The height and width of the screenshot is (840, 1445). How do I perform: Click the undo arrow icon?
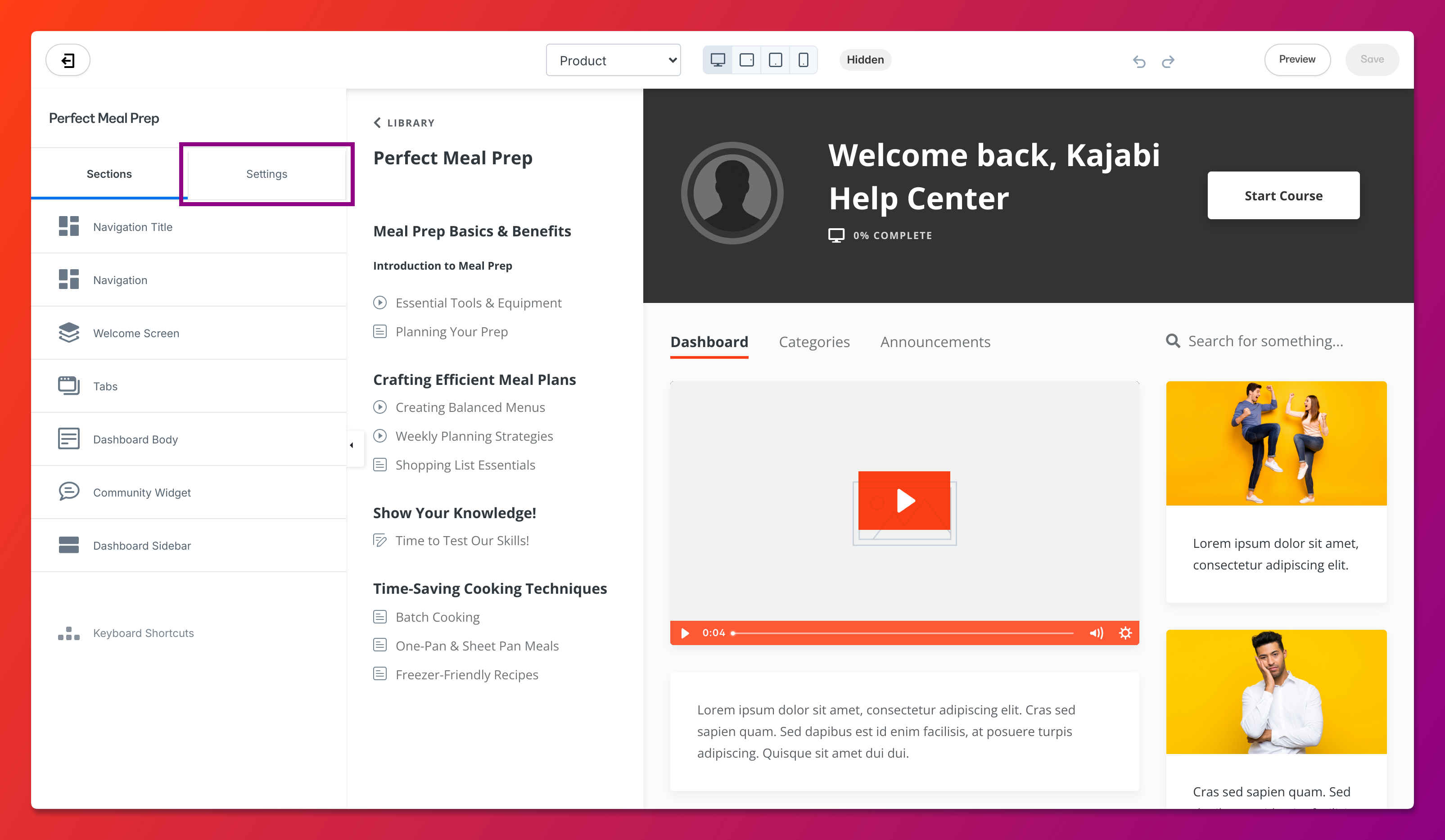[x=1139, y=61]
